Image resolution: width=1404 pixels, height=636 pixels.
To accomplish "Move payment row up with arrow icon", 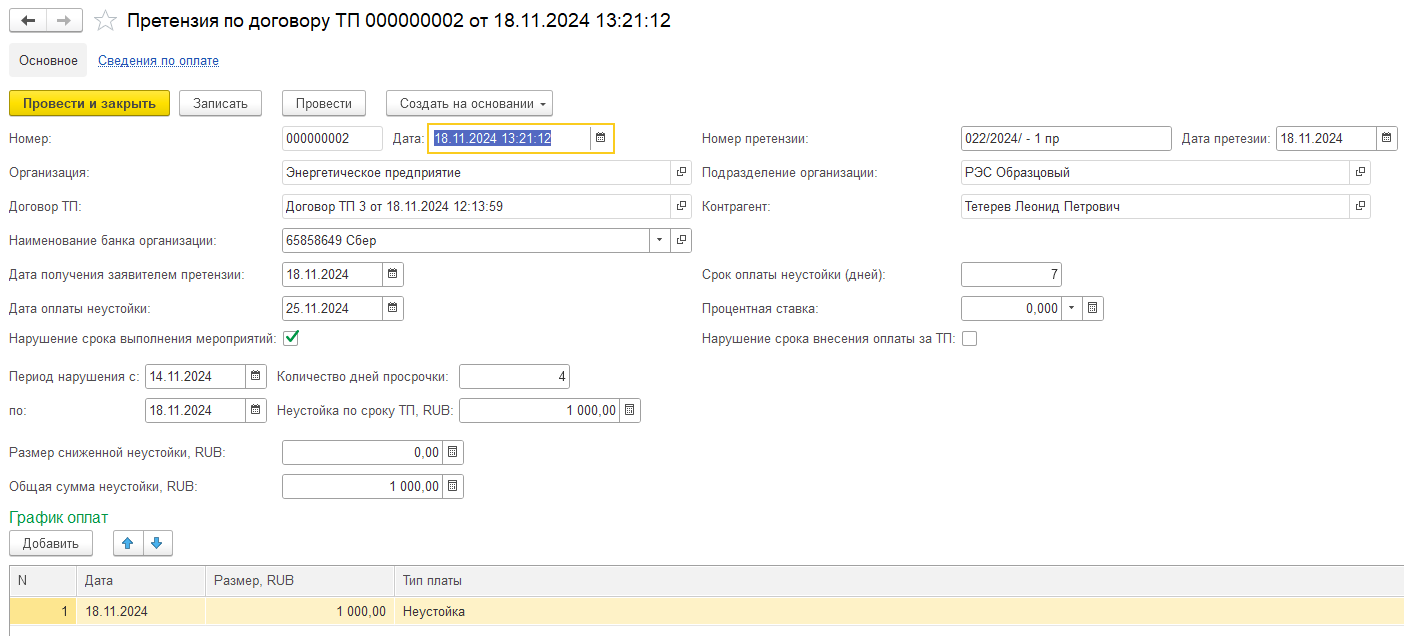I will pyautogui.click(x=127, y=543).
